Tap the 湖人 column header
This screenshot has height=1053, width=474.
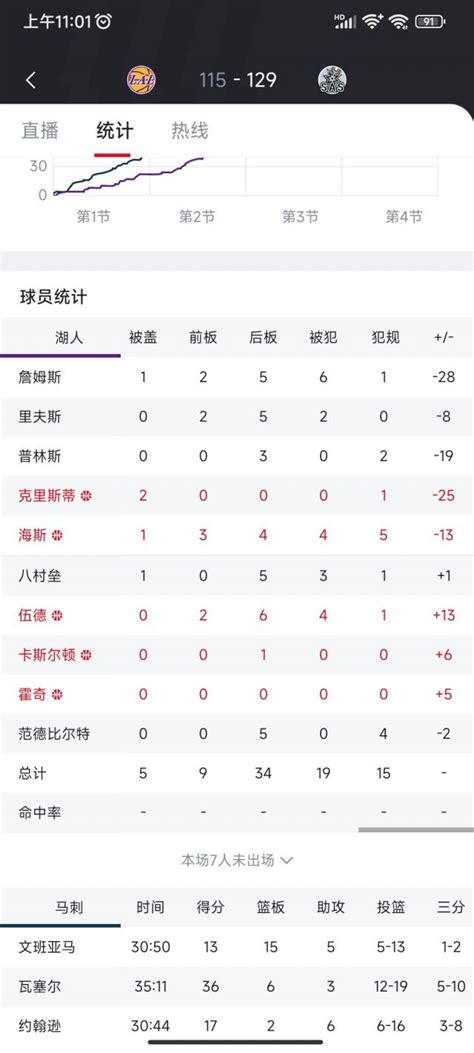point(69,337)
